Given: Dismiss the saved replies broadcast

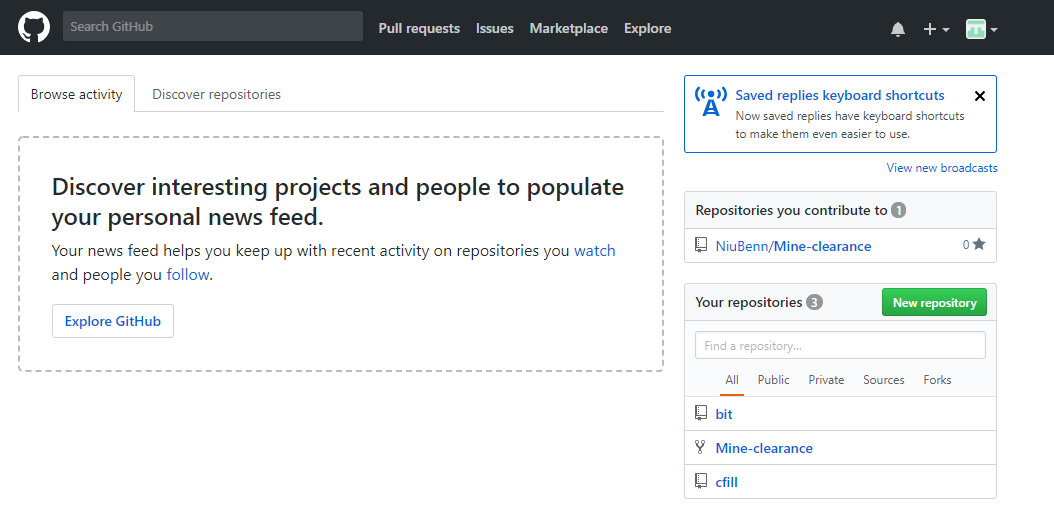Looking at the screenshot, I should click(x=979, y=96).
